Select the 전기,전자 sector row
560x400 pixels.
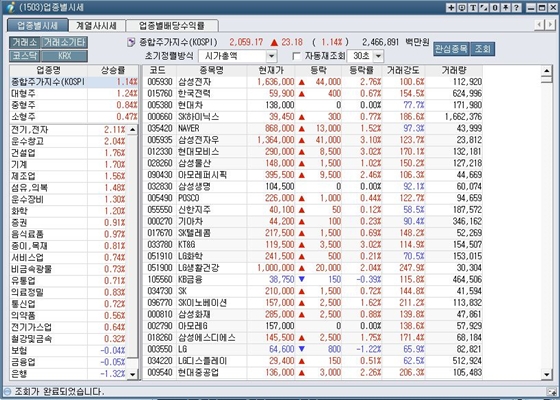[x=68, y=130]
